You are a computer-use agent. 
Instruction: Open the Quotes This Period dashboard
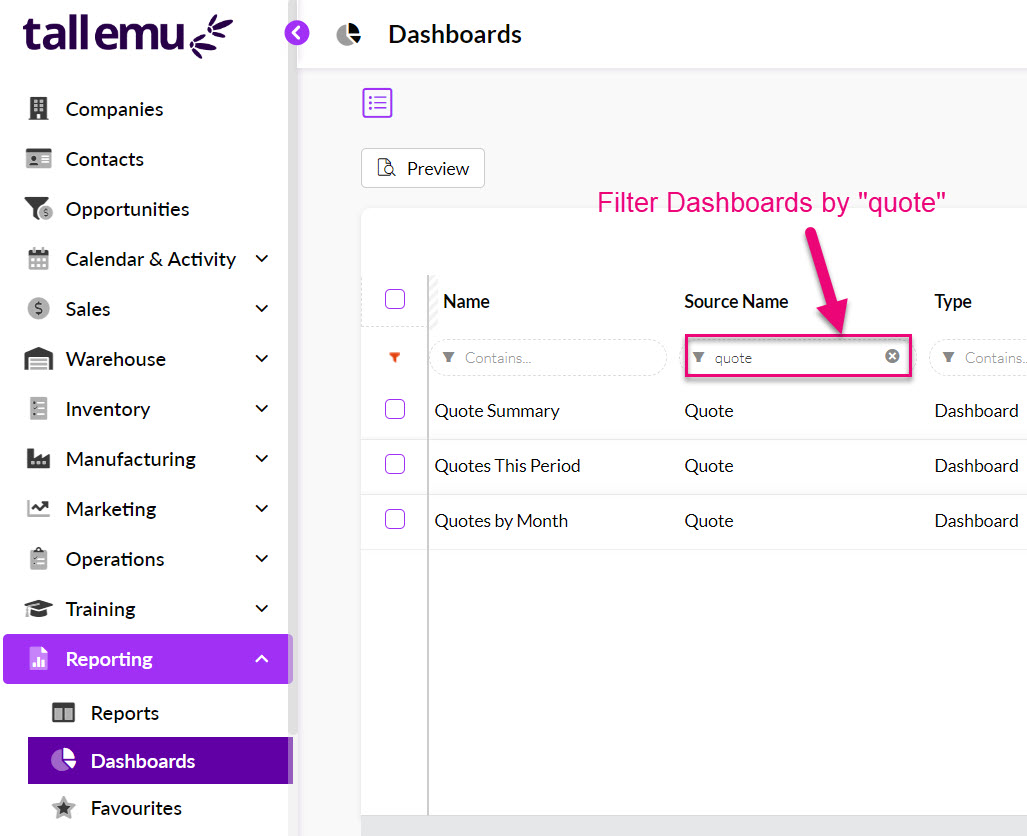point(507,466)
